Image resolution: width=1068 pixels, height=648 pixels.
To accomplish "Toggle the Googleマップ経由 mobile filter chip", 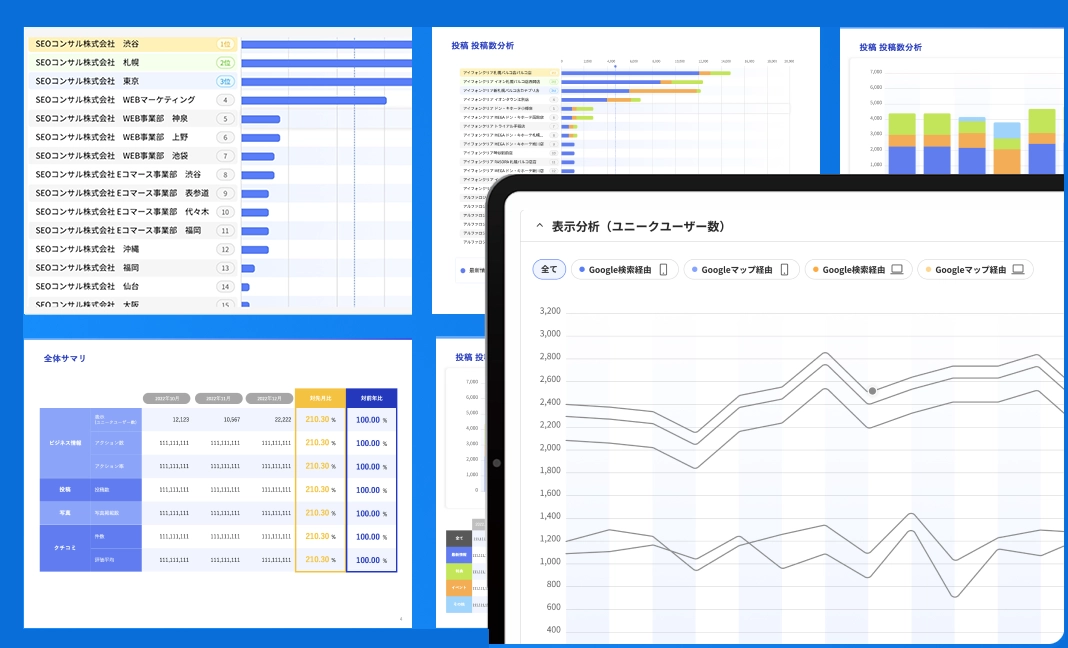I will [740, 269].
